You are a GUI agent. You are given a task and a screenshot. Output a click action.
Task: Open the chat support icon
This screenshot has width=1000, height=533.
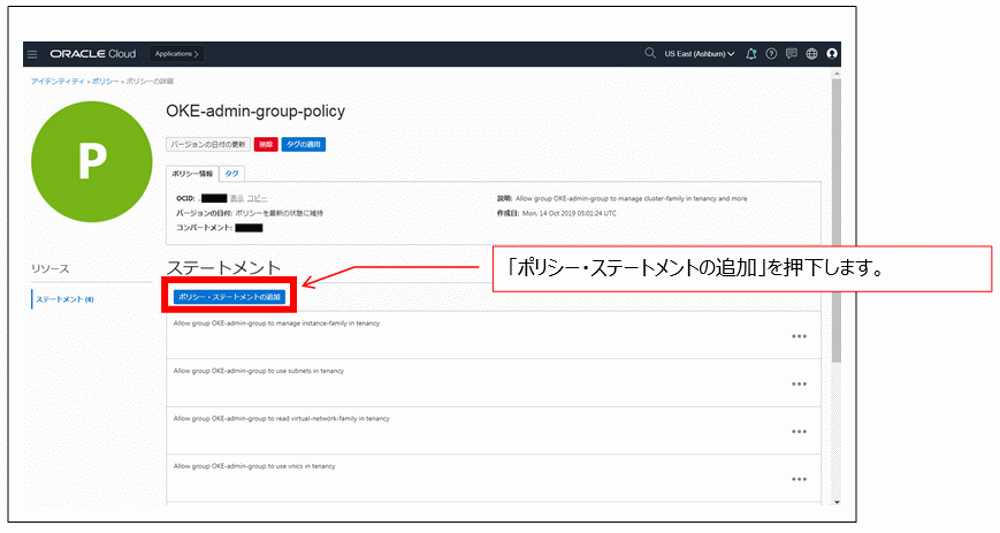pyautogui.click(x=791, y=54)
